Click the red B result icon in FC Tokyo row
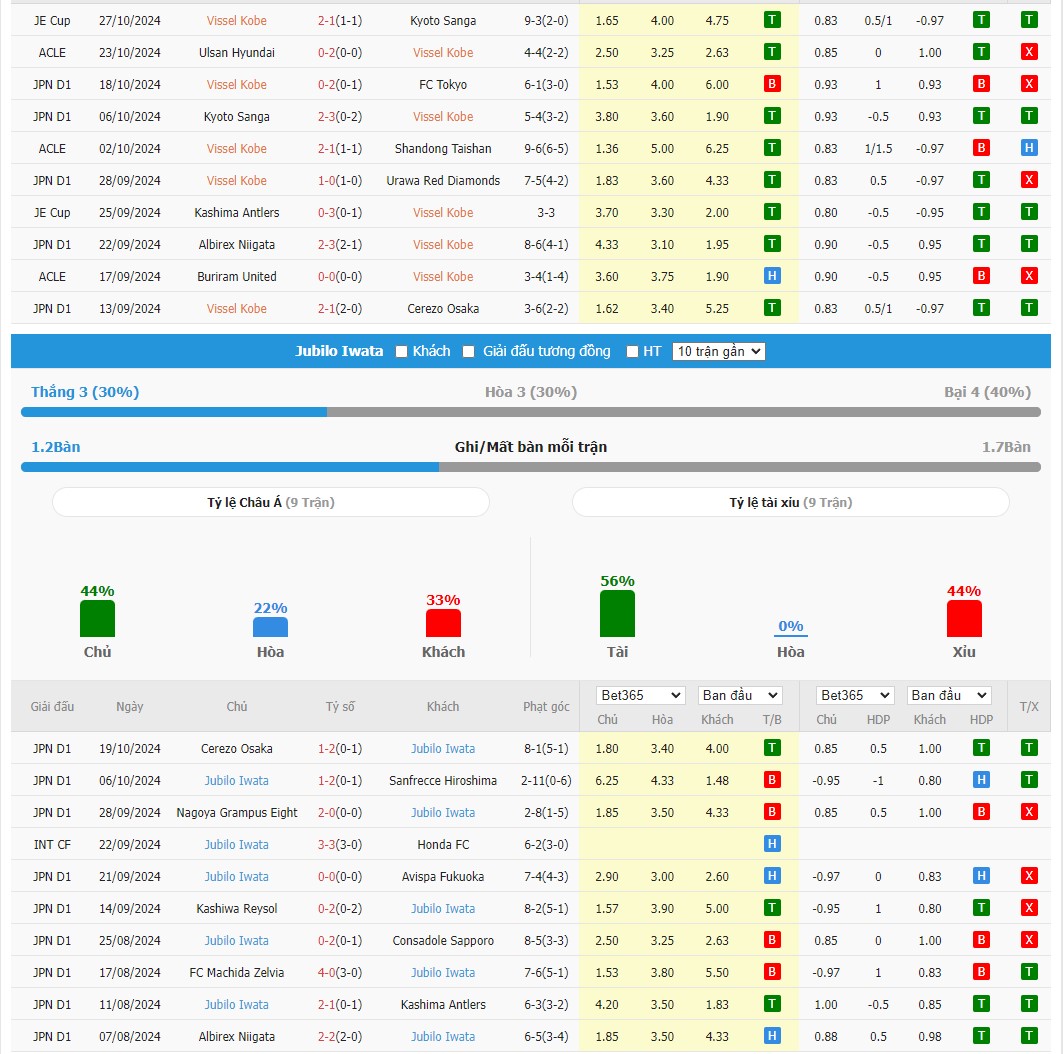Viewport: 1063px width, 1054px height. tap(771, 84)
